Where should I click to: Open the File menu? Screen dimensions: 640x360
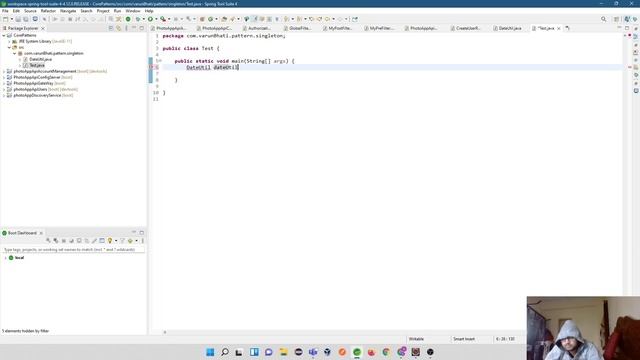[5, 11]
